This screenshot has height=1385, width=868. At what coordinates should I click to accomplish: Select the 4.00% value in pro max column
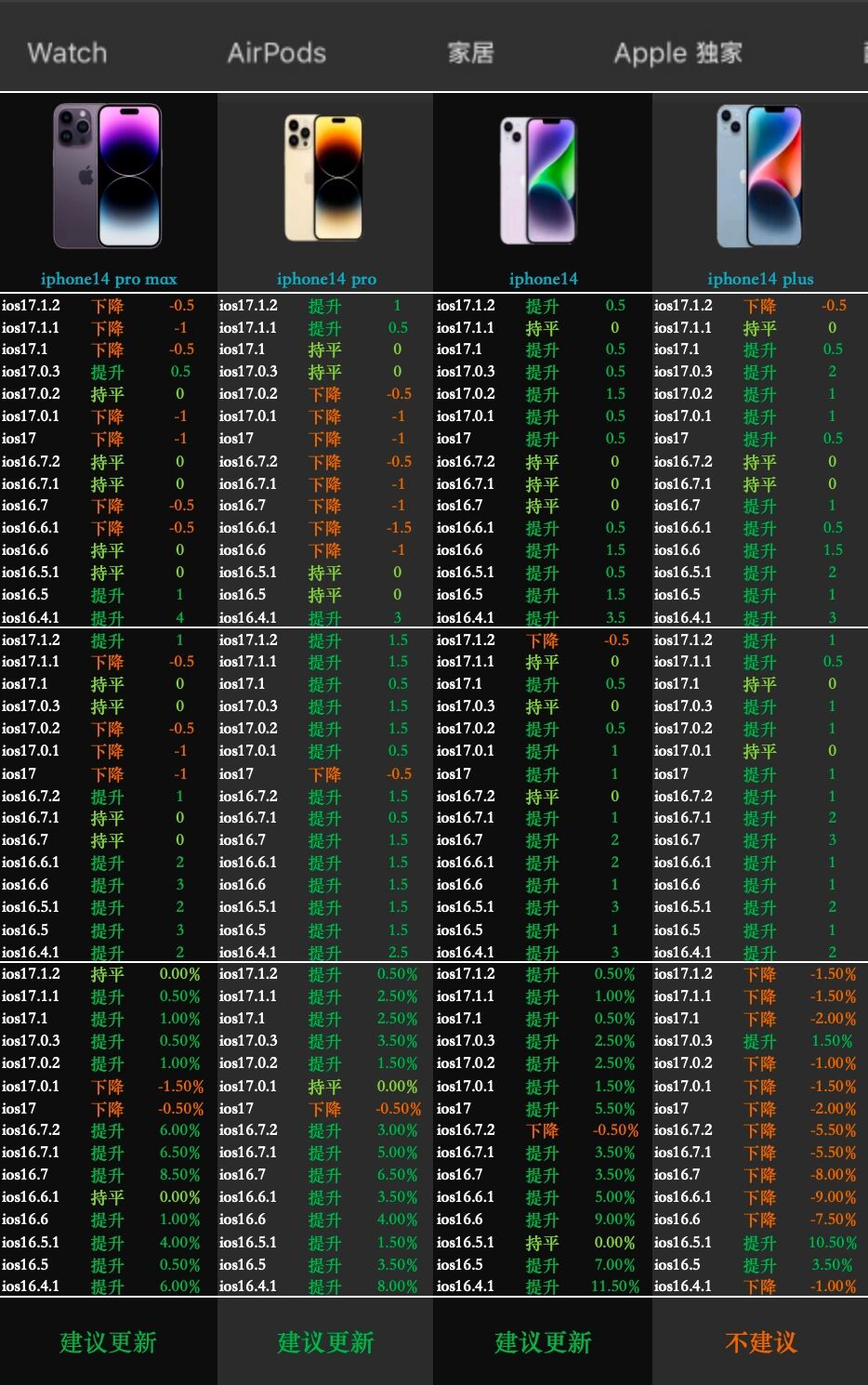click(x=180, y=1243)
